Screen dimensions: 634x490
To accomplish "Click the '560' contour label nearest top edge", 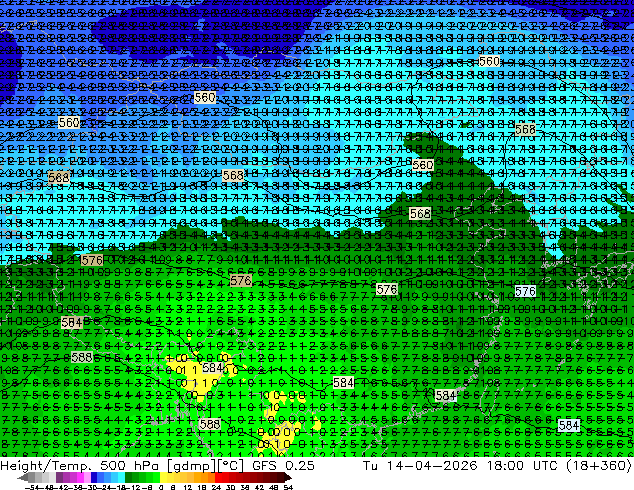I will (x=489, y=61).
